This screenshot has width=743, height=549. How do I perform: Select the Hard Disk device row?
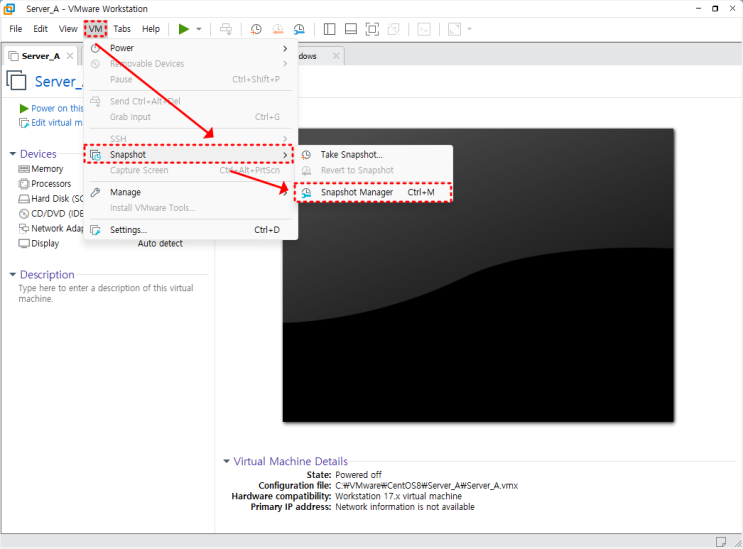pos(51,199)
